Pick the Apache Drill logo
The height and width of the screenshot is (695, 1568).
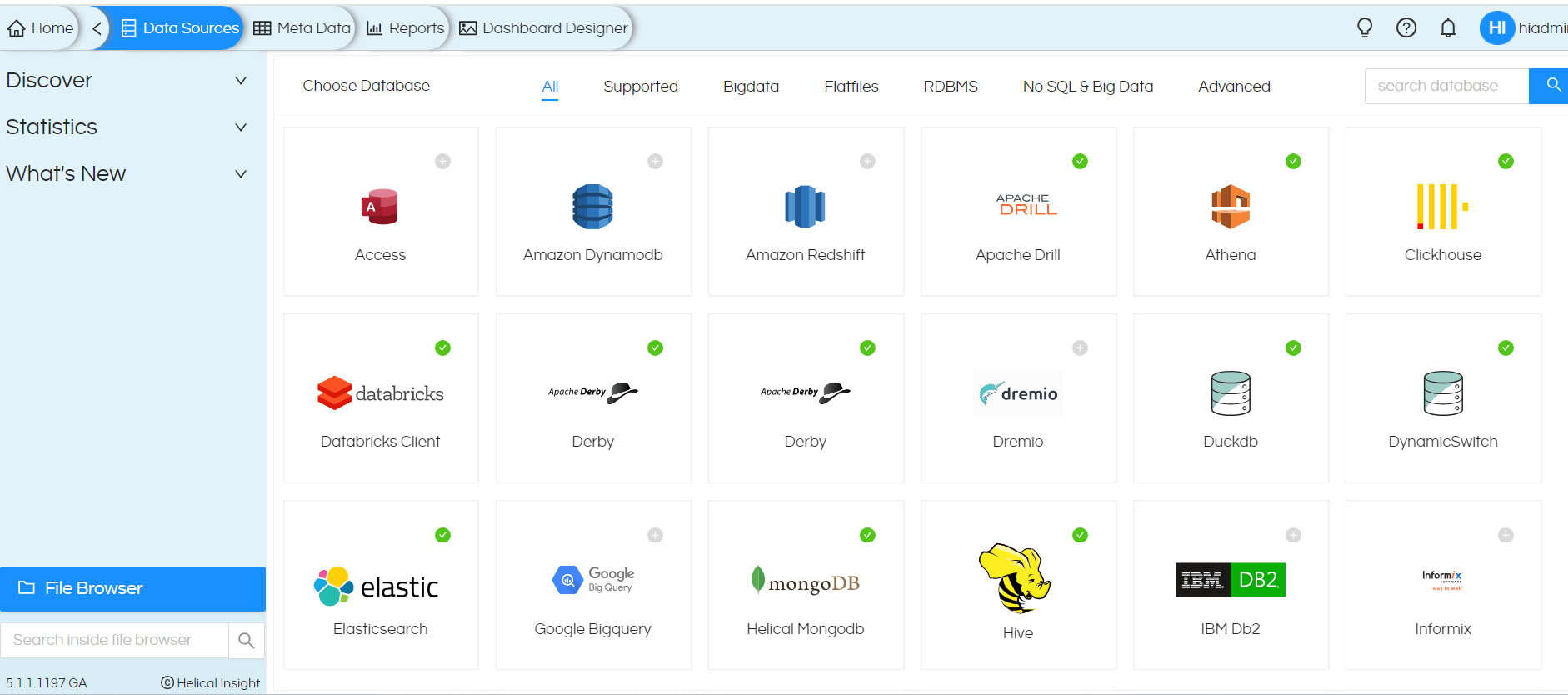tap(1027, 205)
